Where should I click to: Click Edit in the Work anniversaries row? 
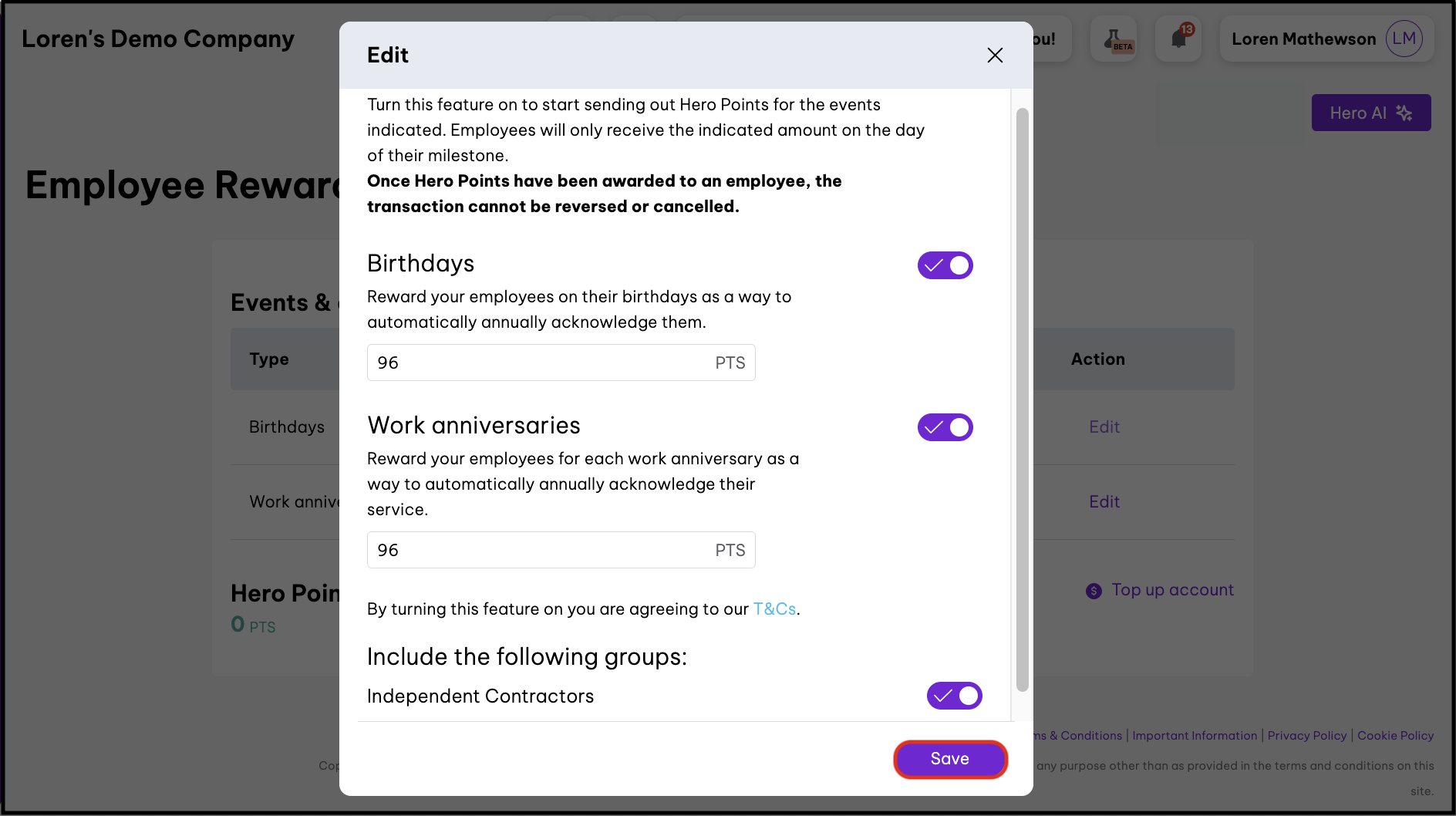click(1104, 502)
